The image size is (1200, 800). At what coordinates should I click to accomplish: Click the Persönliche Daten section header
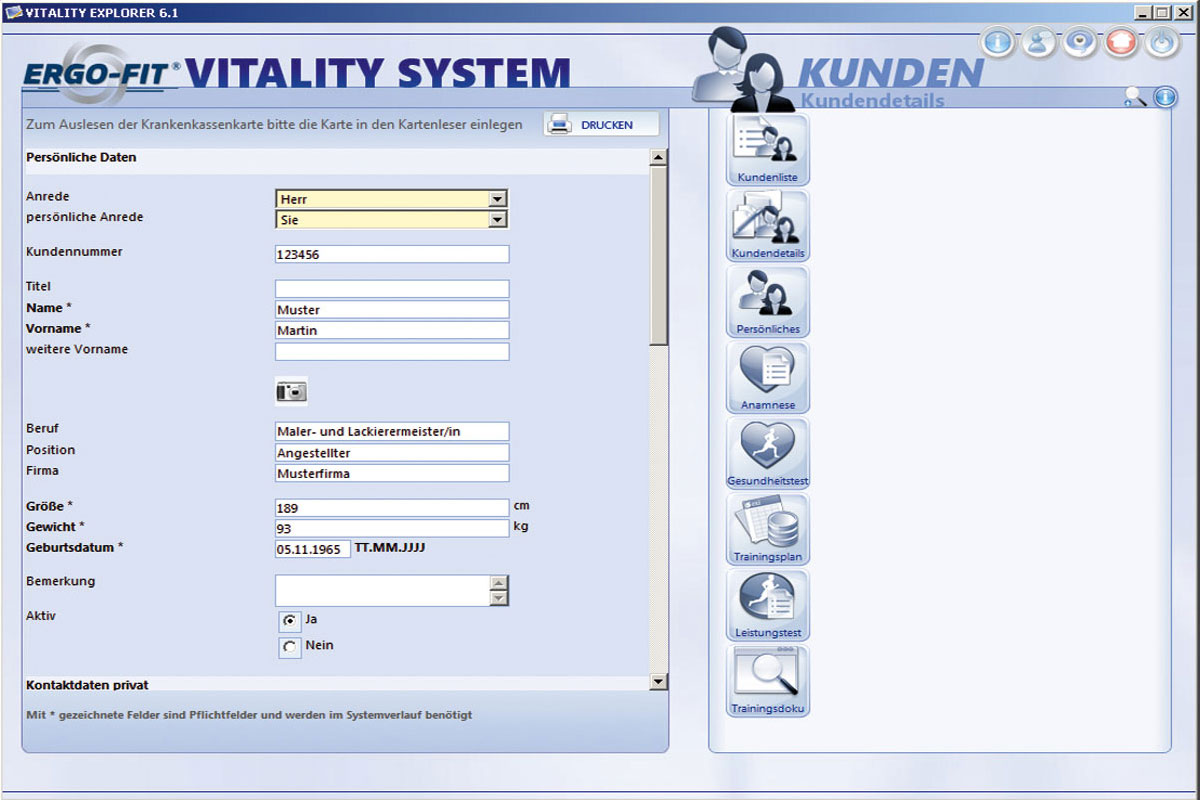(81, 158)
